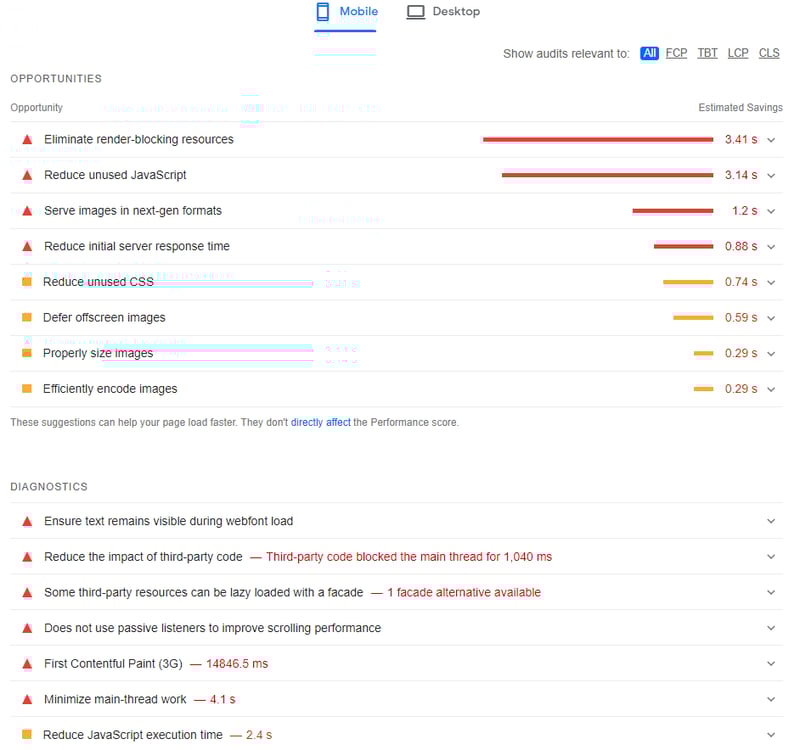Image resolution: width=800 pixels, height=750 pixels.
Task: Filter audits by CLS
Action: 769,53
